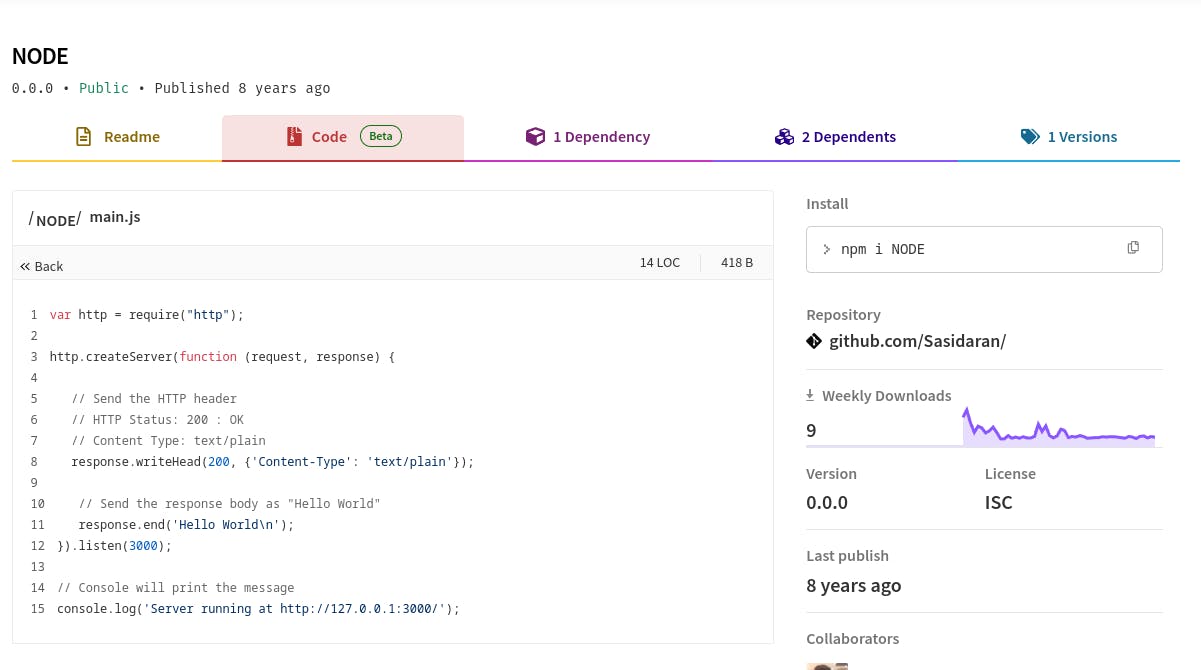Click the git repository diamond icon
The height and width of the screenshot is (670, 1201).
(x=814, y=341)
